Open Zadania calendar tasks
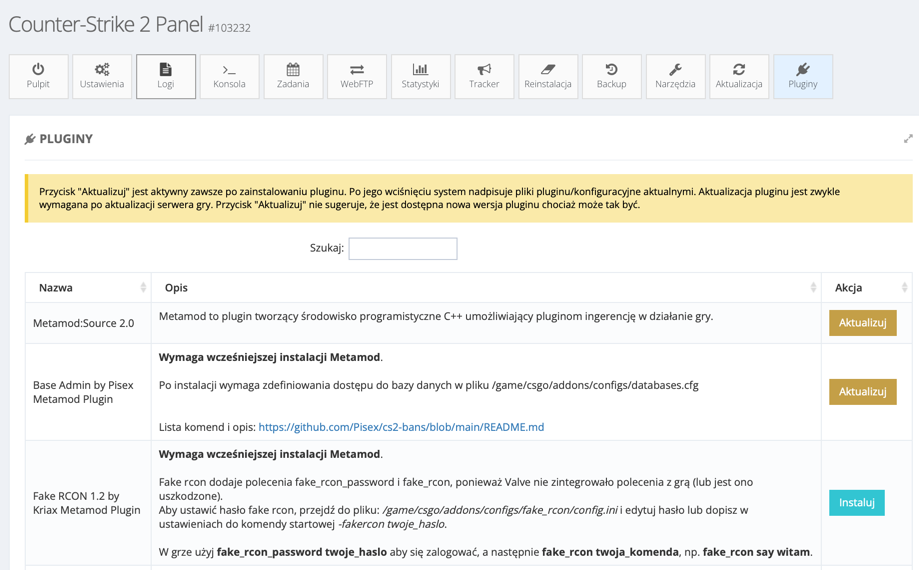 pyautogui.click(x=293, y=77)
